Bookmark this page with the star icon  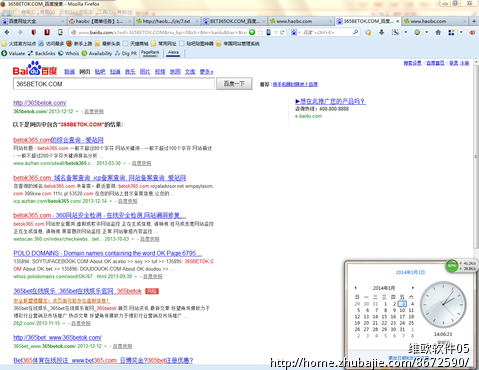coord(260,32)
